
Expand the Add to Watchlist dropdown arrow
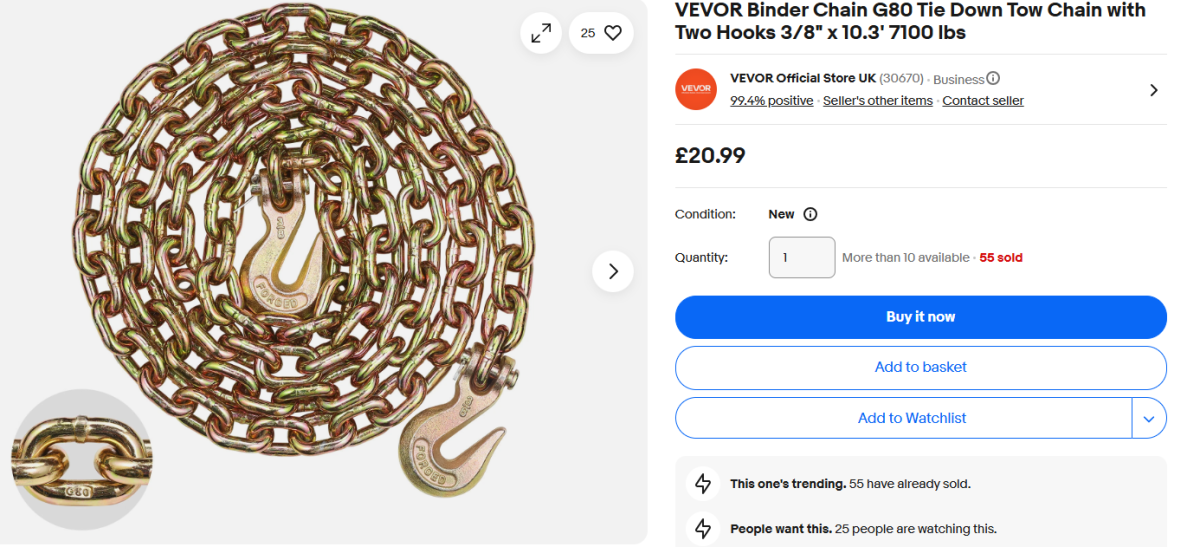pos(1148,418)
